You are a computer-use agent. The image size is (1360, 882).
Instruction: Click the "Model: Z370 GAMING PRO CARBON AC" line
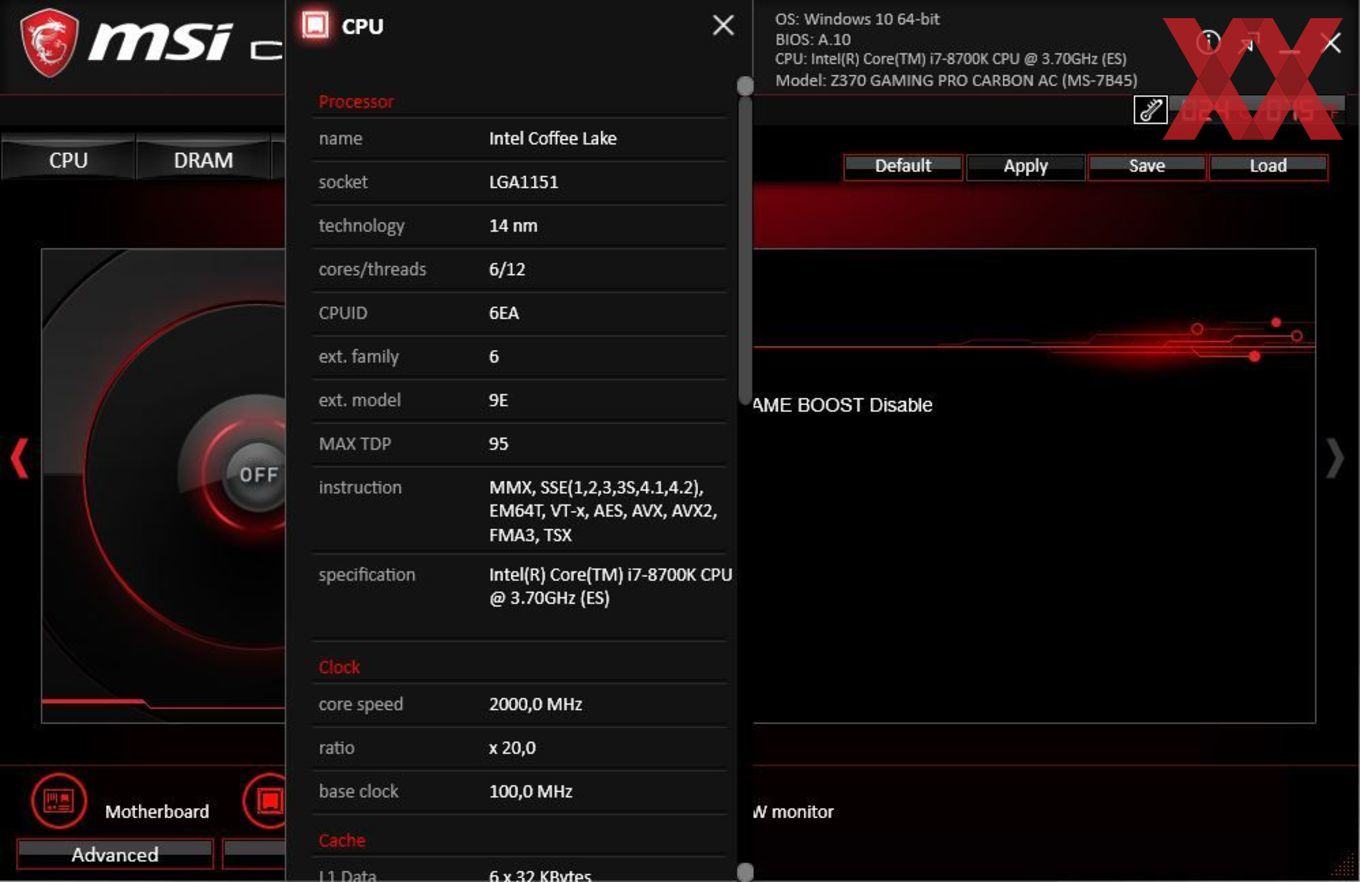(x=956, y=80)
